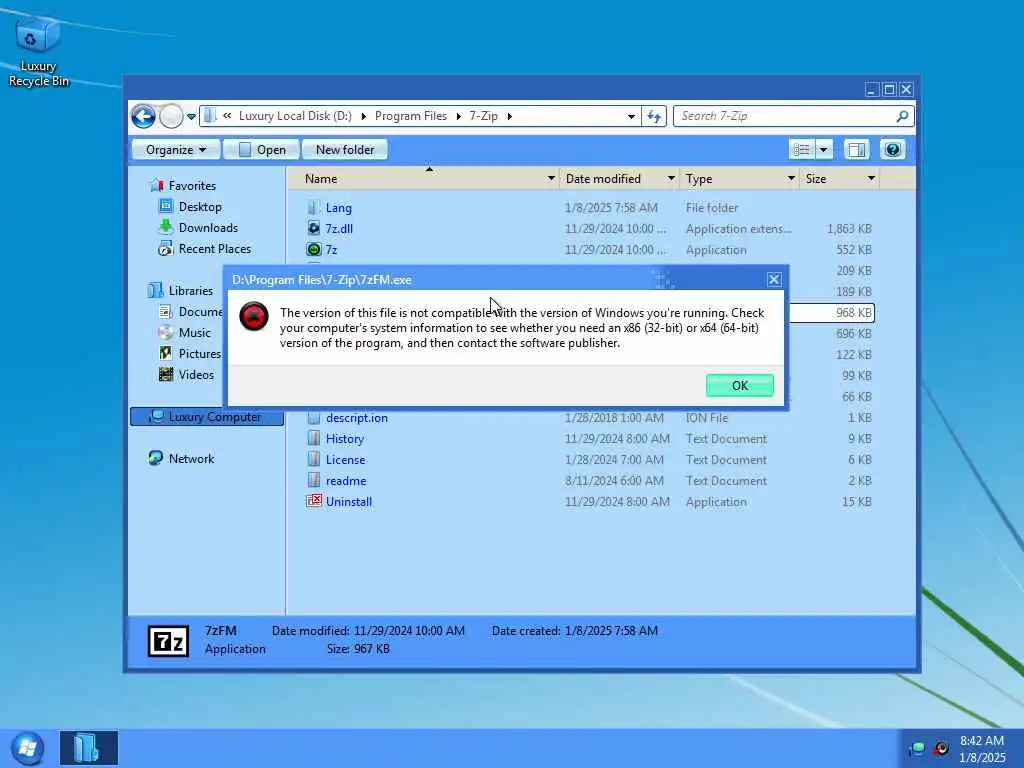The image size is (1024, 768).
Task: Select Favorites in the navigation pane
Action: click(x=192, y=185)
